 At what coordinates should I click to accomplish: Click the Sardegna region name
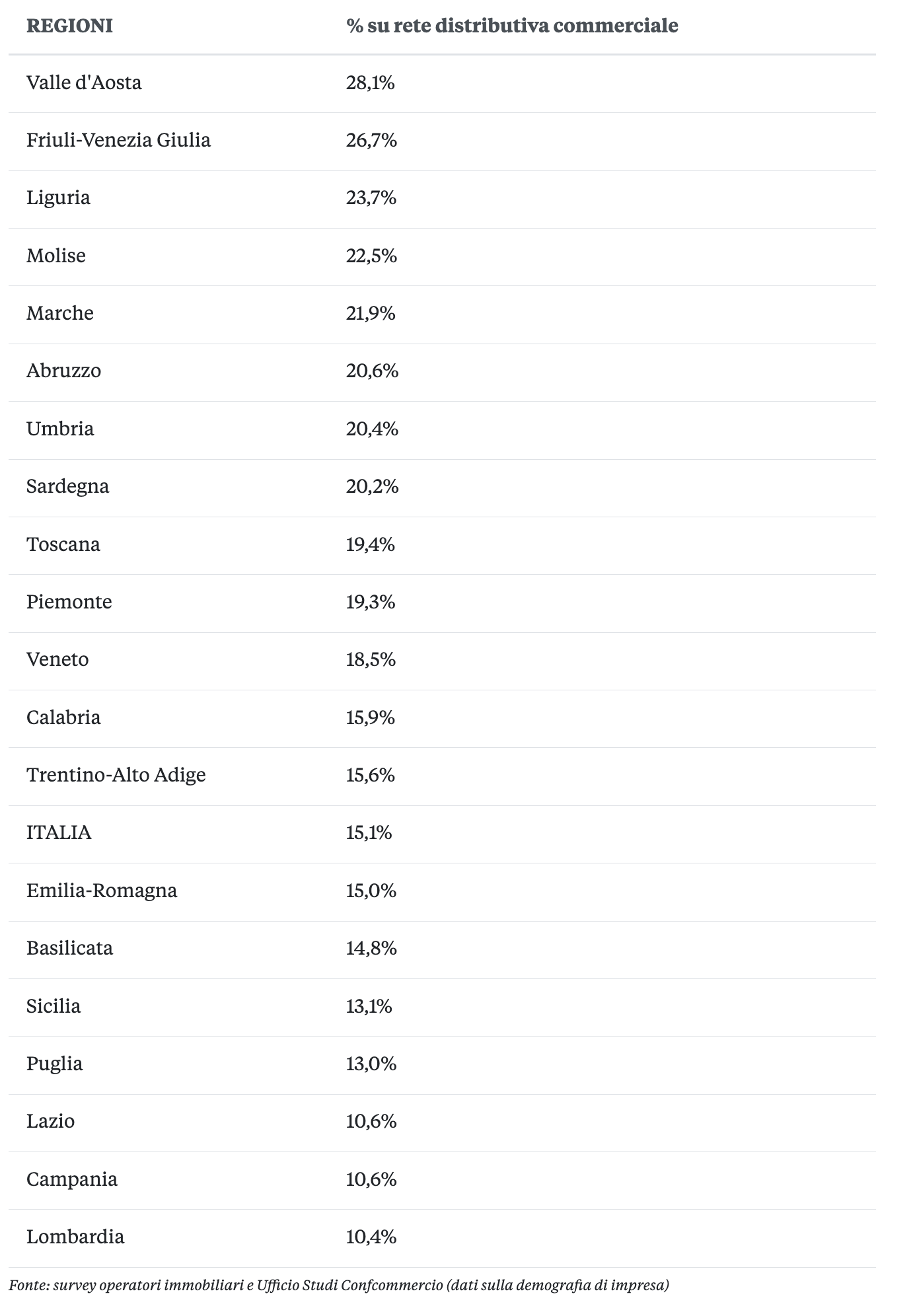click(x=67, y=486)
